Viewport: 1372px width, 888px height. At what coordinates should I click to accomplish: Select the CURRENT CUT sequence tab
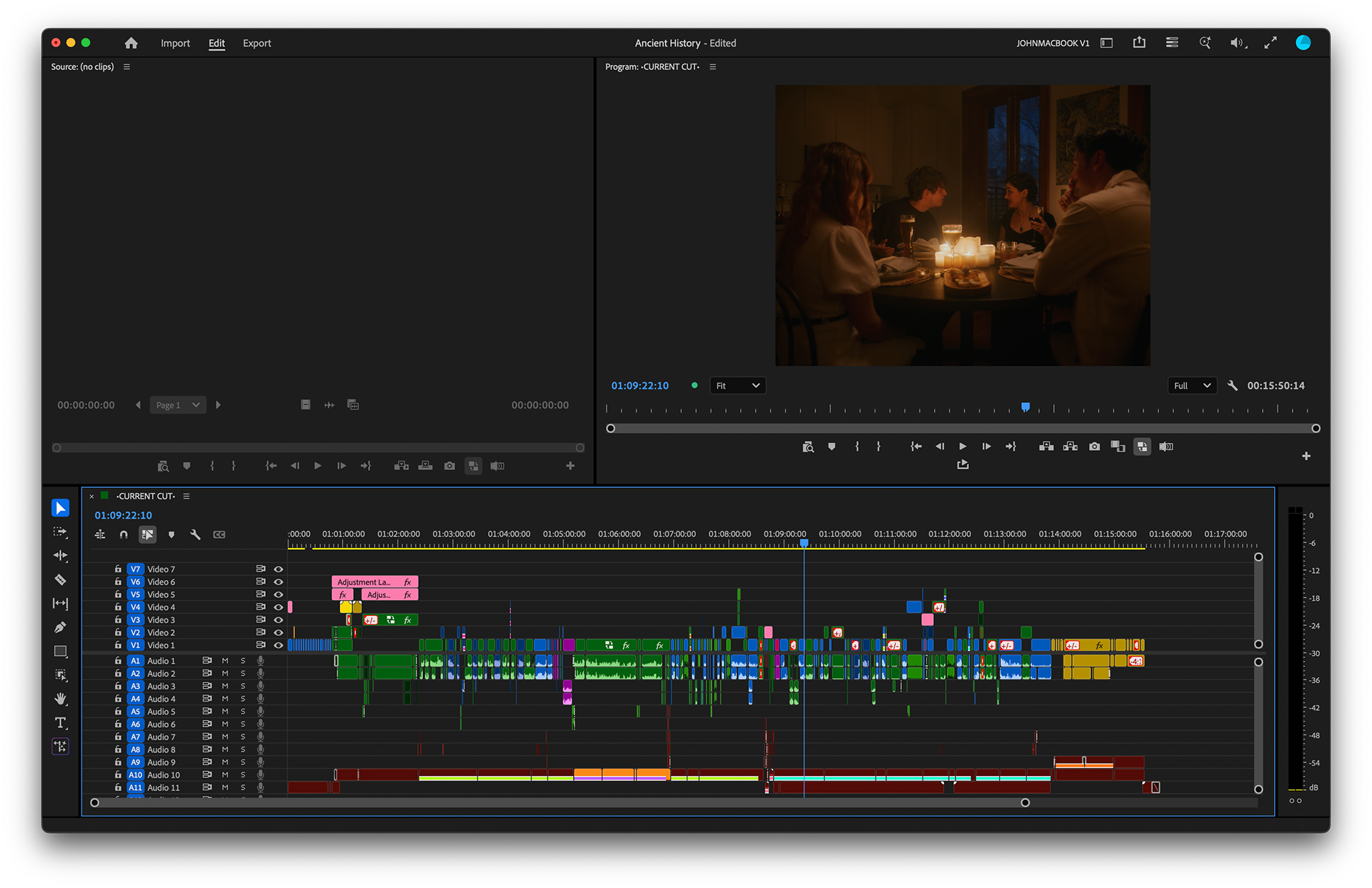point(145,496)
